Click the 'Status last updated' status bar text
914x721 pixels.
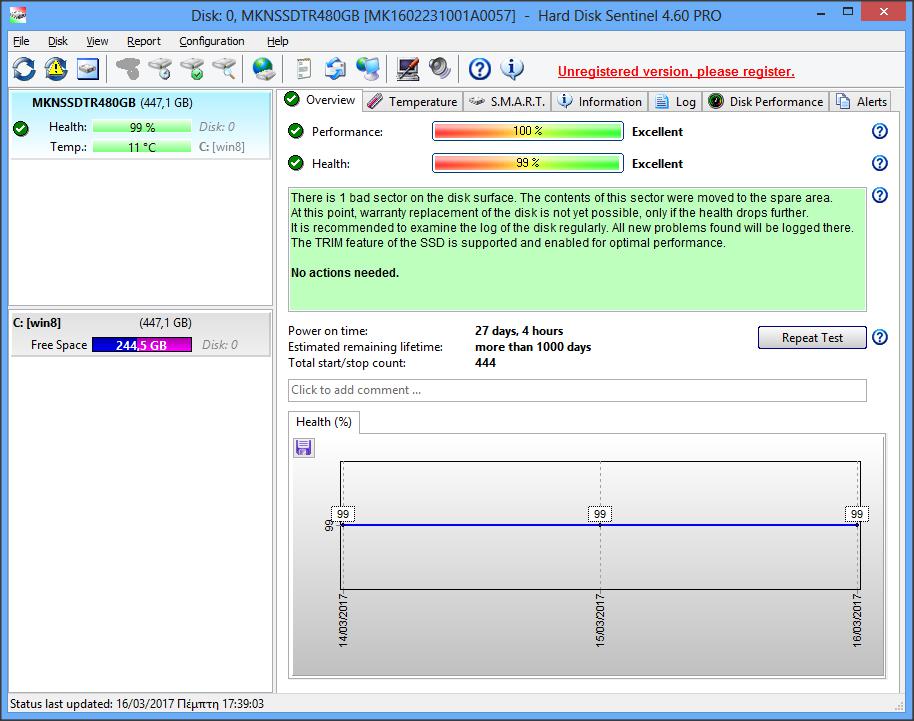pos(137,704)
